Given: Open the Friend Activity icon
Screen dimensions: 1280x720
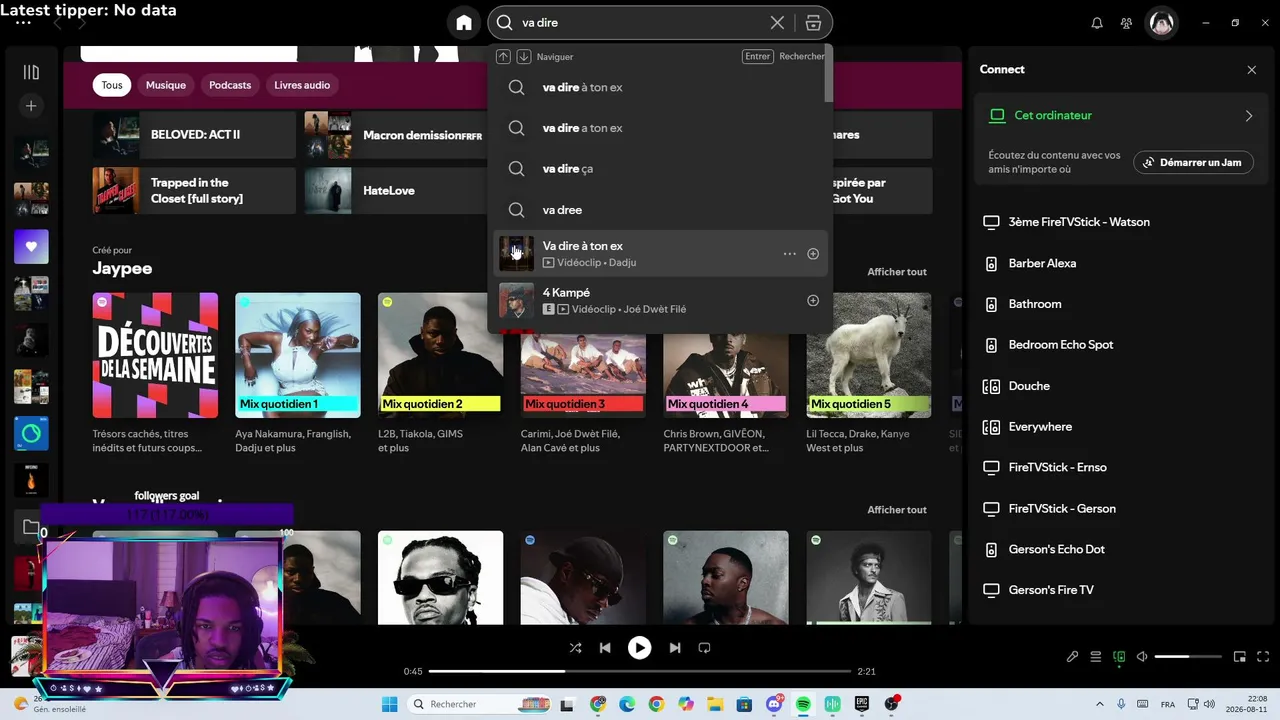Looking at the screenshot, I should coord(1127,23).
